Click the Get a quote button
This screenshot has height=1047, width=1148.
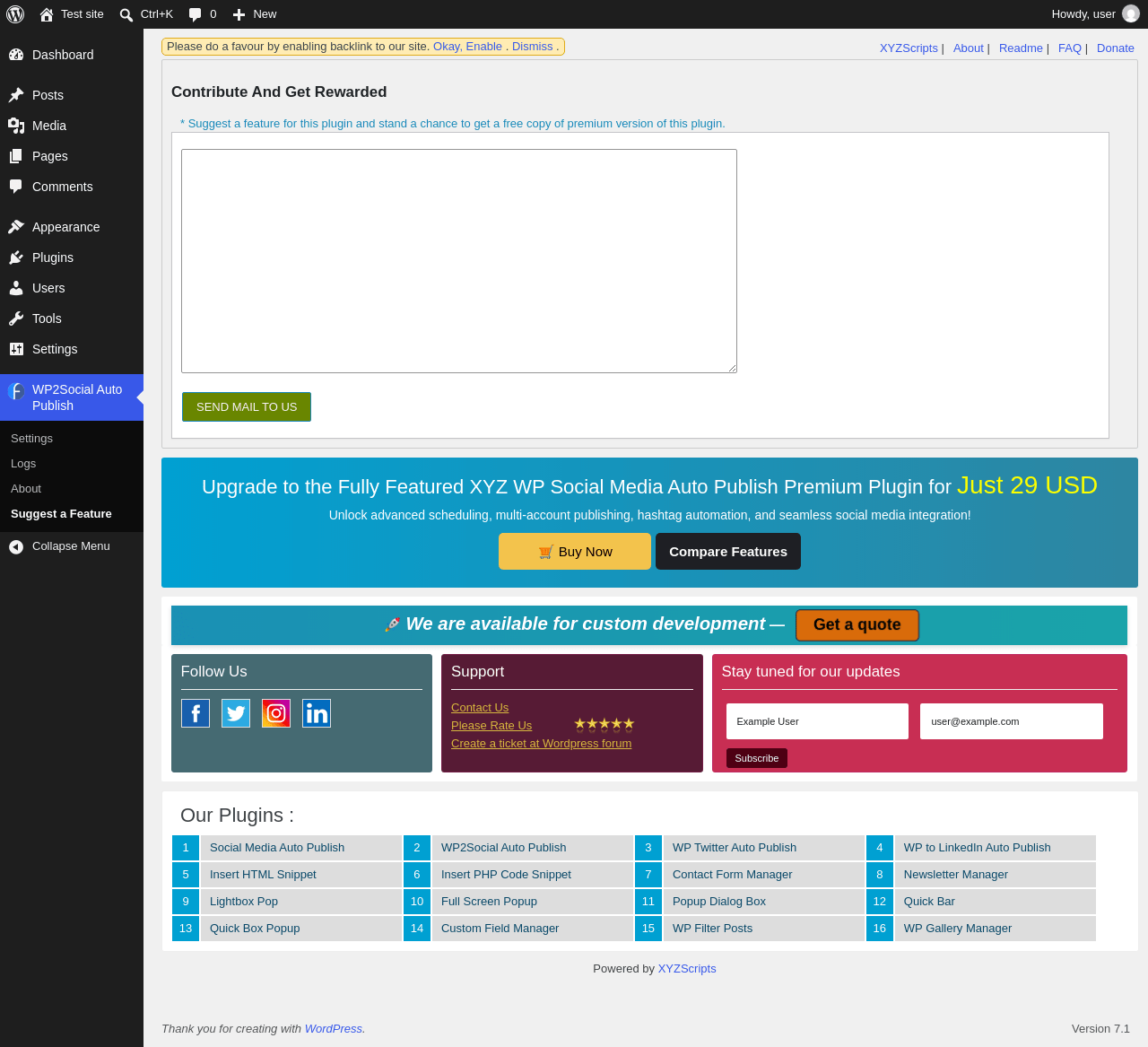(x=857, y=625)
